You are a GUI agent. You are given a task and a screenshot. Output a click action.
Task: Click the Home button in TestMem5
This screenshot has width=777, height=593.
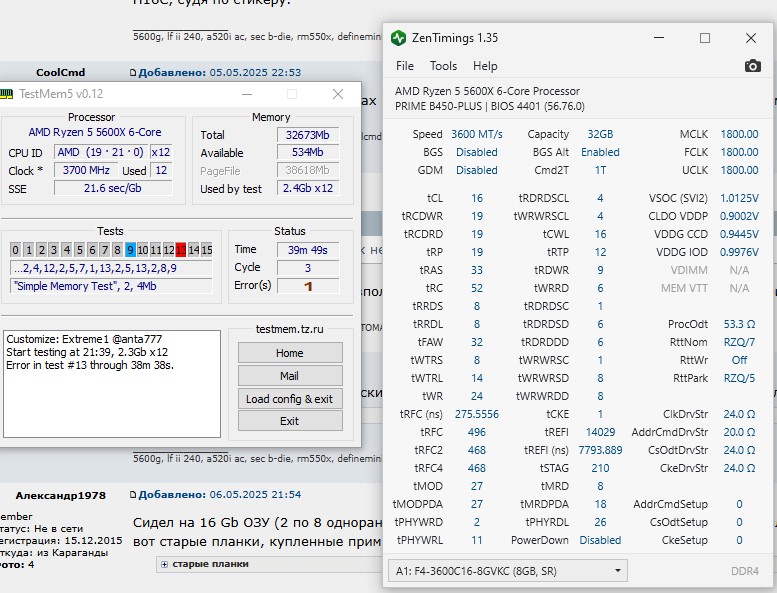[x=290, y=353]
